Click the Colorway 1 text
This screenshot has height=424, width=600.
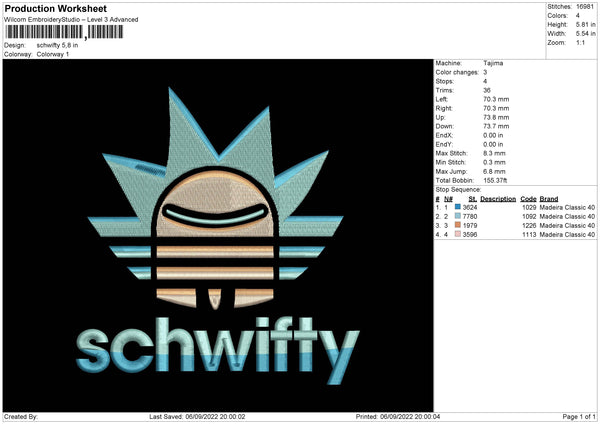pyautogui.click(x=53, y=54)
